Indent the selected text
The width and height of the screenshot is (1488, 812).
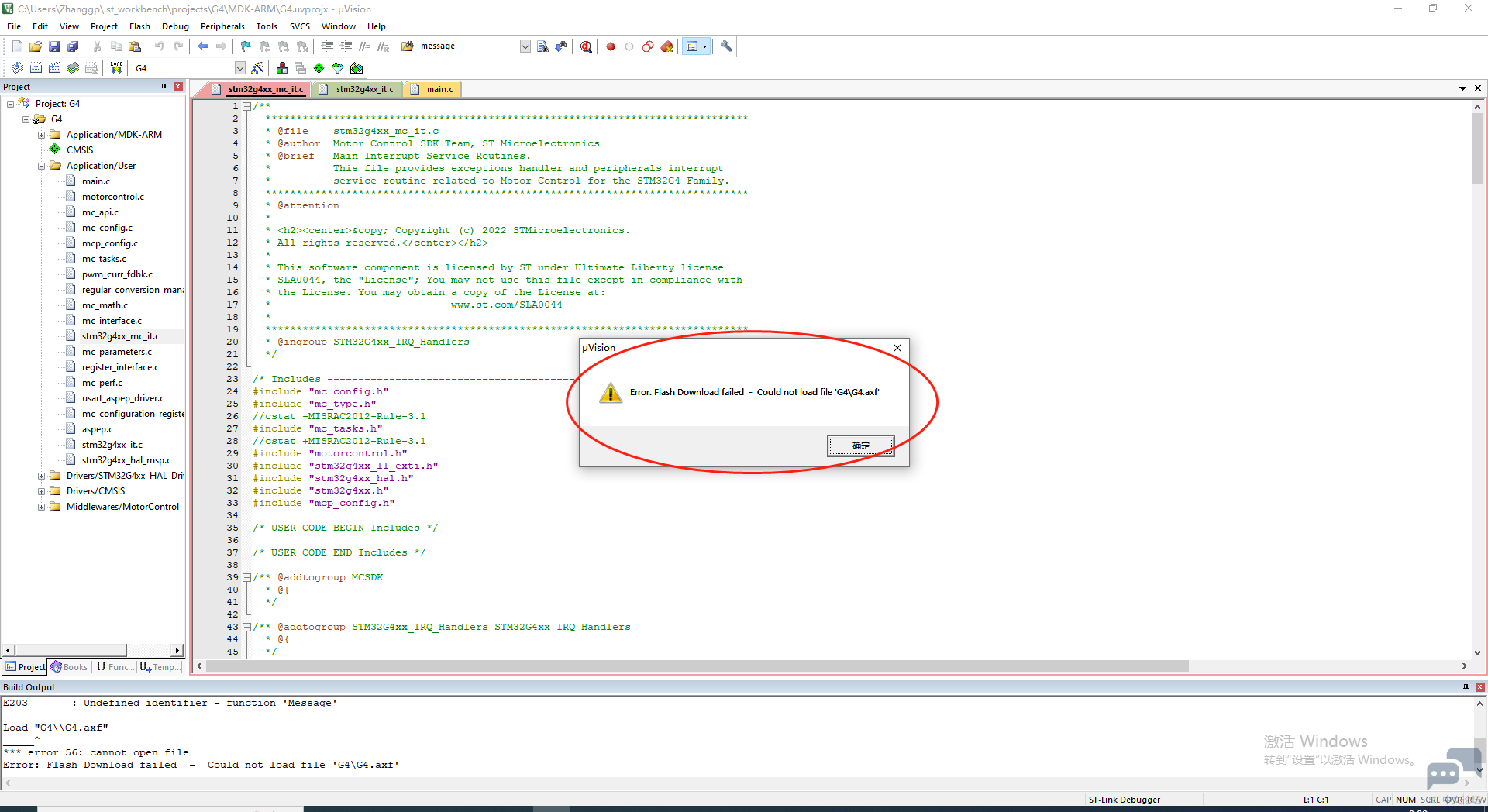327,46
